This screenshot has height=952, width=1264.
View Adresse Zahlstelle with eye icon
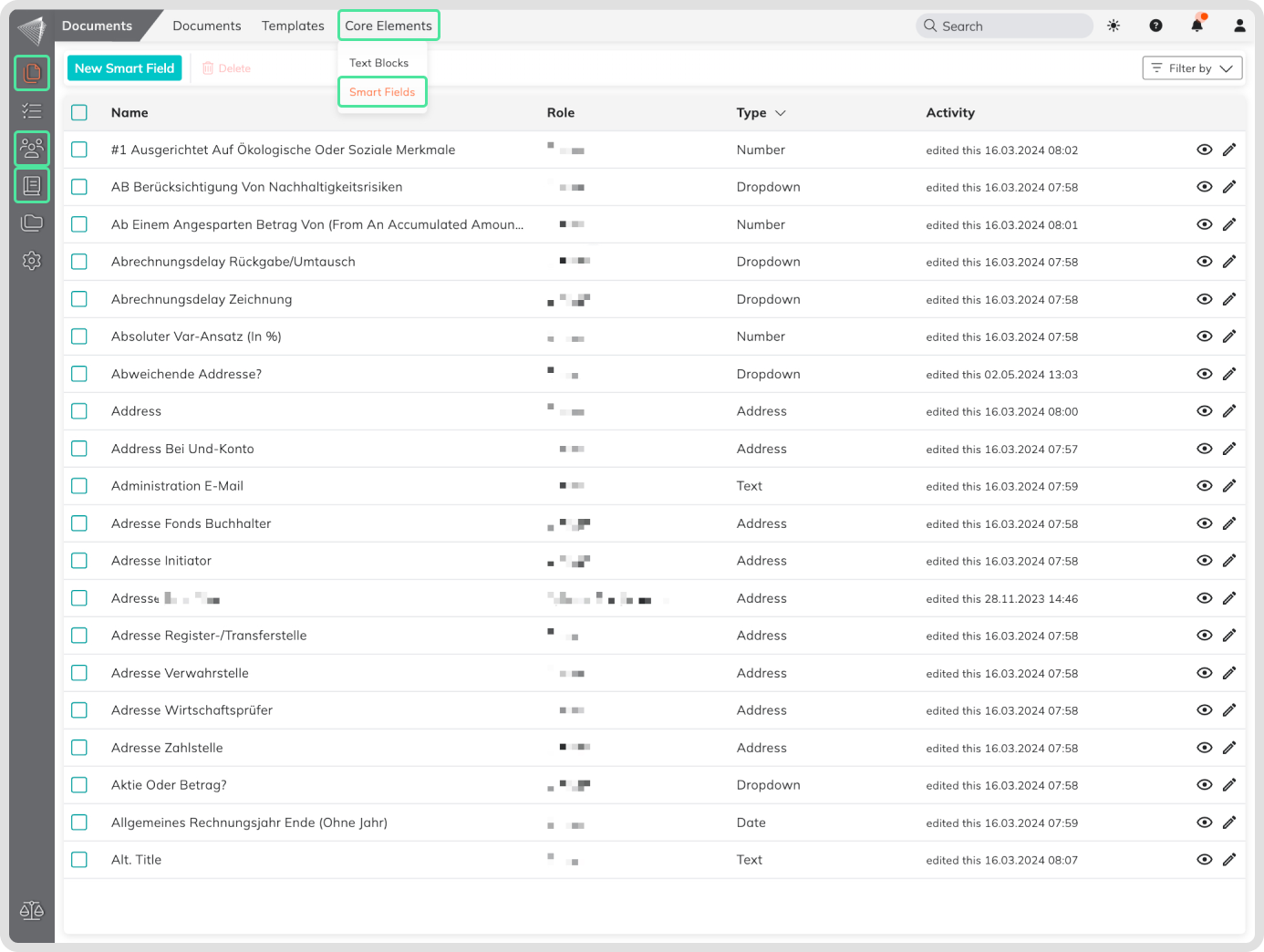tap(1204, 748)
